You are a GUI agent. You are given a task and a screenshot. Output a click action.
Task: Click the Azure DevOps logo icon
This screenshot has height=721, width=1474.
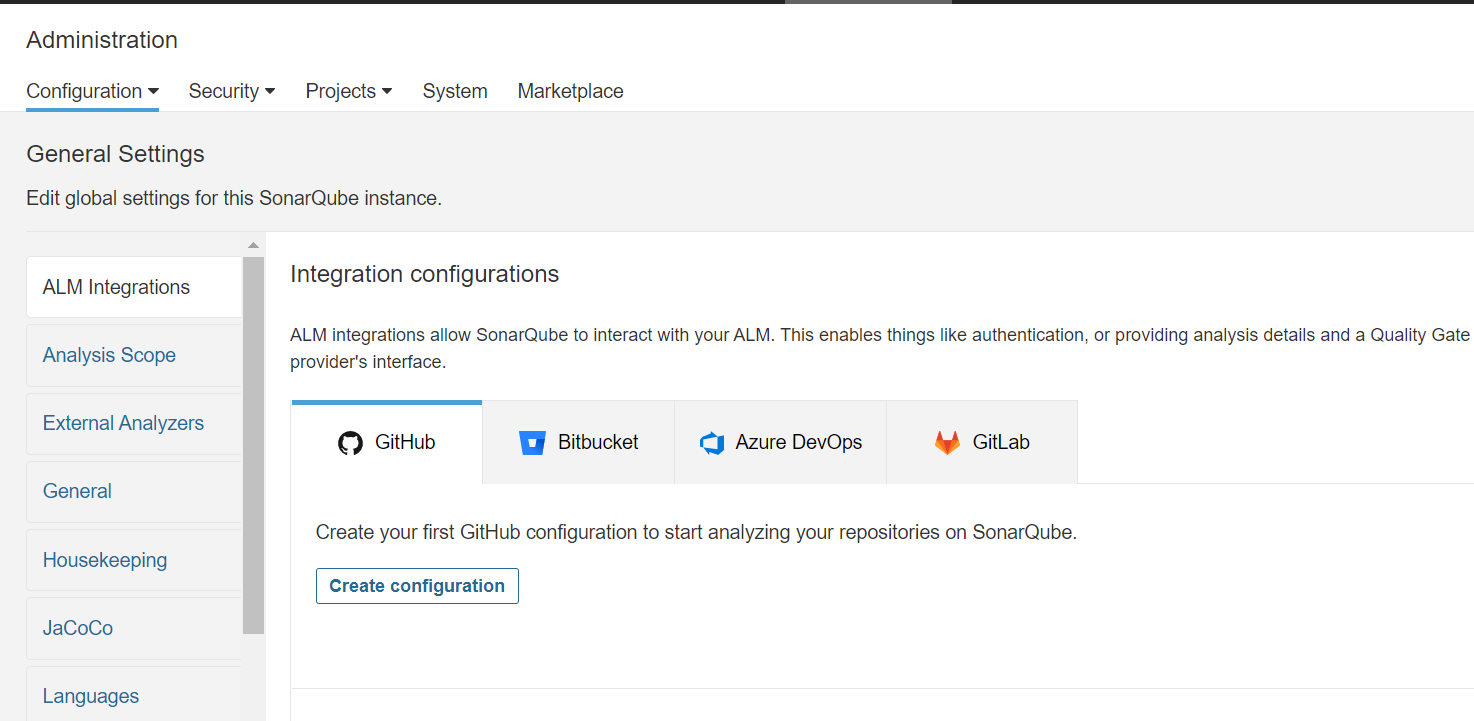[712, 443]
